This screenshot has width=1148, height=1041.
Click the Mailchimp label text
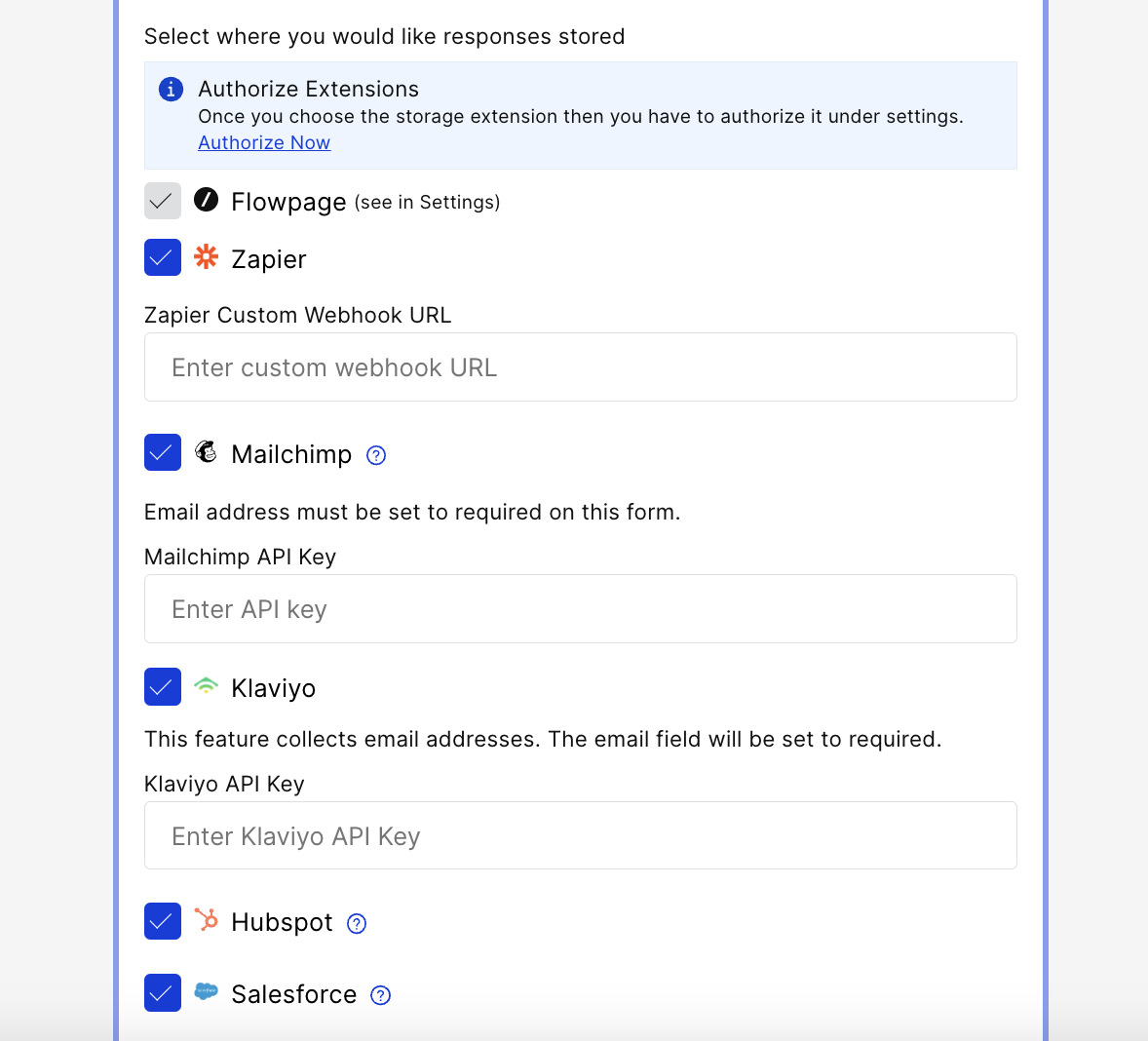tap(291, 454)
